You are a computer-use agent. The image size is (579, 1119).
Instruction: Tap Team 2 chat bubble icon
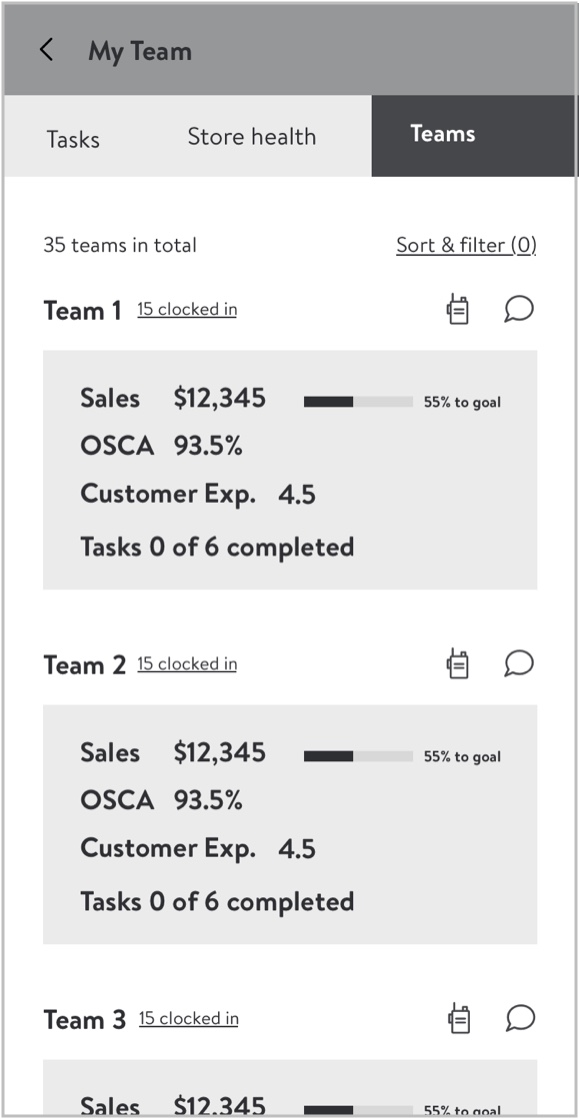tap(519, 664)
